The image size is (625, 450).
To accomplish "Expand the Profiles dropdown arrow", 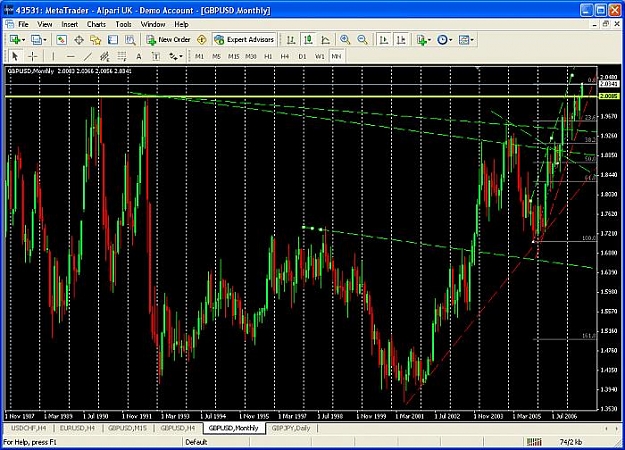I will [45, 40].
